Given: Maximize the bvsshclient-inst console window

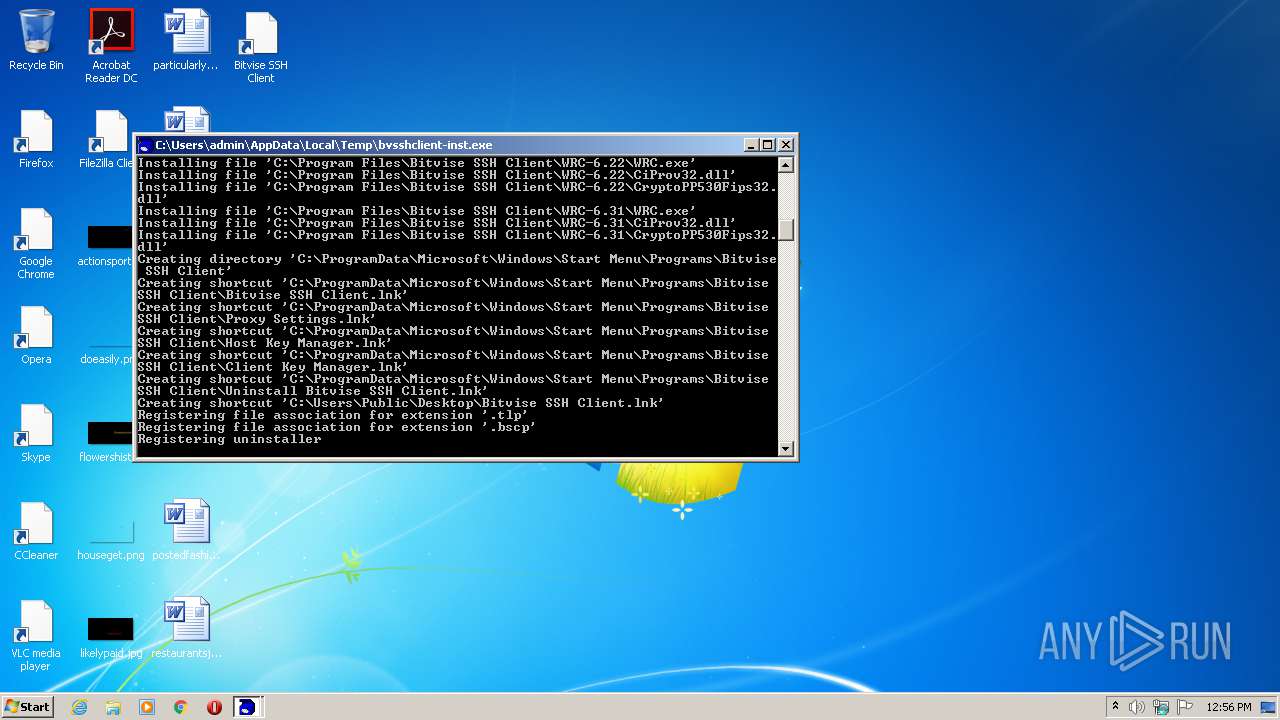Looking at the screenshot, I should 767,145.
